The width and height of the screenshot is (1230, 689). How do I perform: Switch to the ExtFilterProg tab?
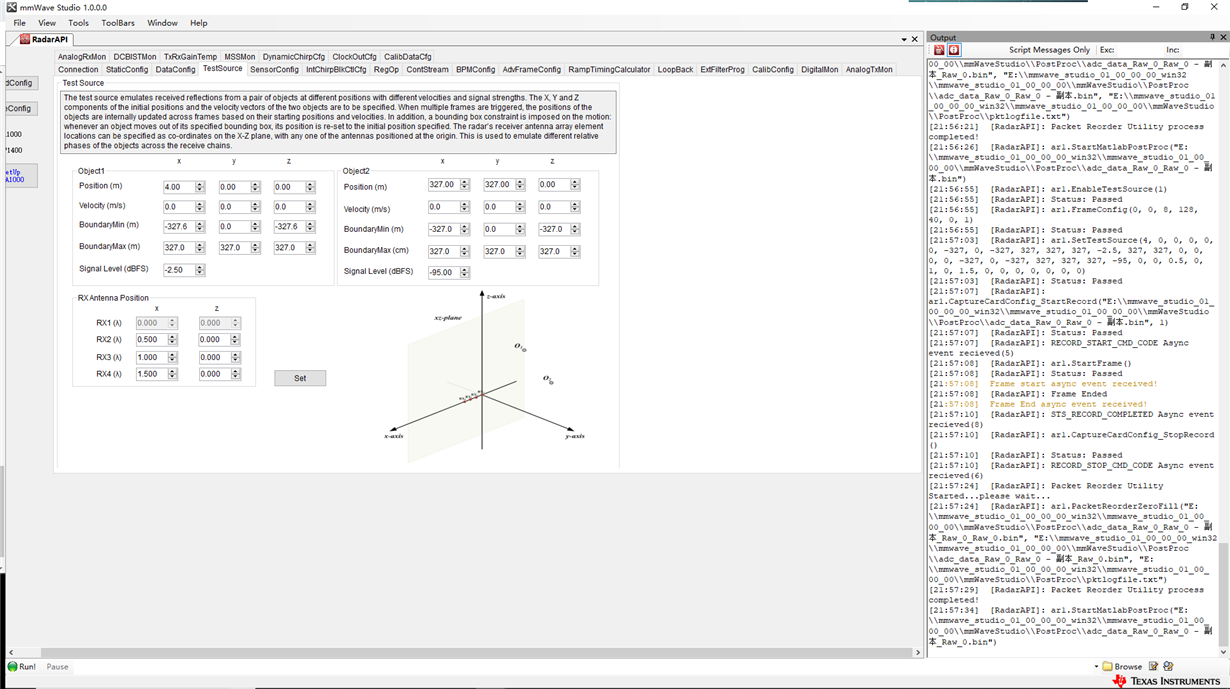coord(723,69)
